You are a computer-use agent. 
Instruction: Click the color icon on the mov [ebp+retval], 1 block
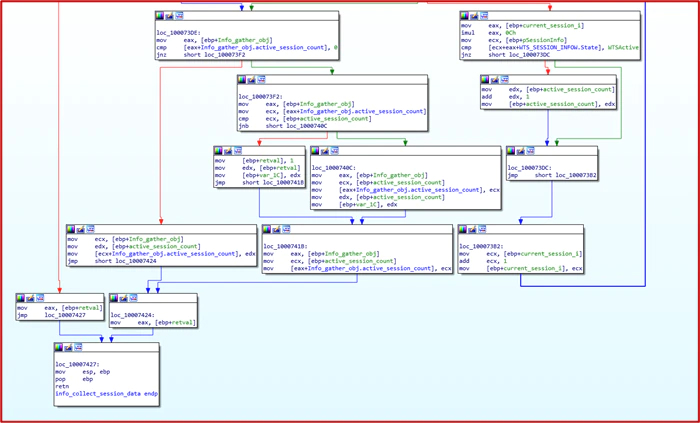218,151
